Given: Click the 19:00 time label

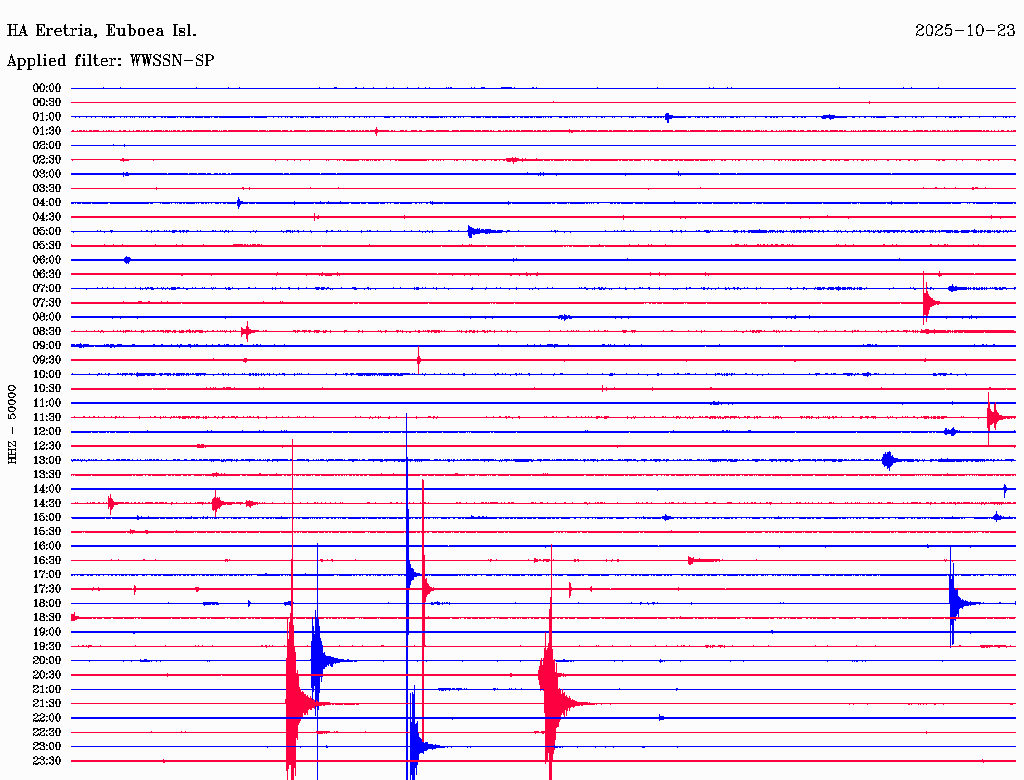Looking at the screenshot, I should pos(47,632).
